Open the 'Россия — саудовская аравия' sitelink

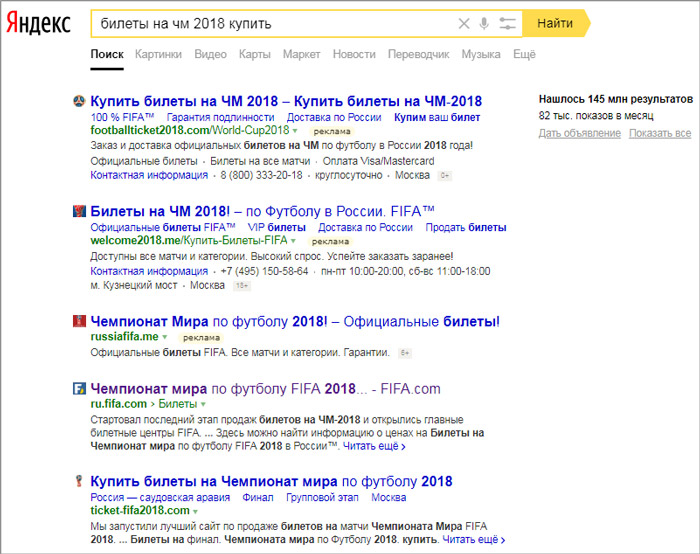coord(160,497)
